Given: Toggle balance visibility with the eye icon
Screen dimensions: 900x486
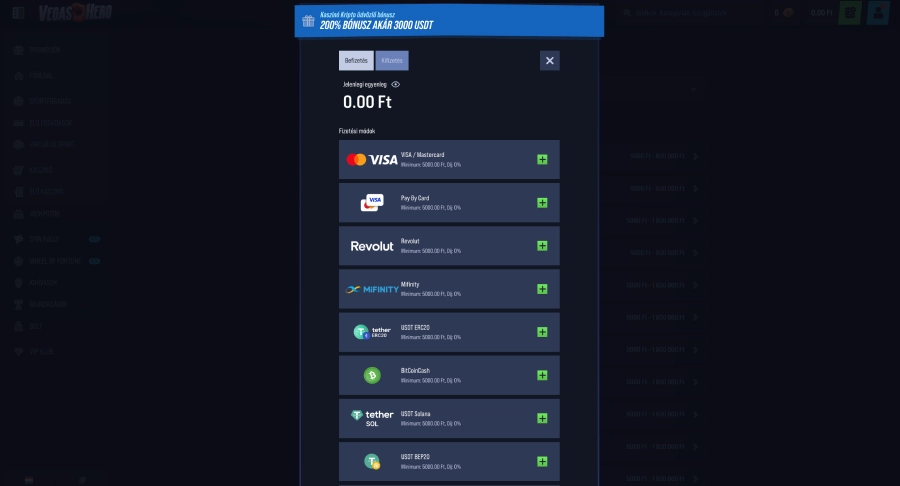Looking at the screenshot, I should [395, 84].
